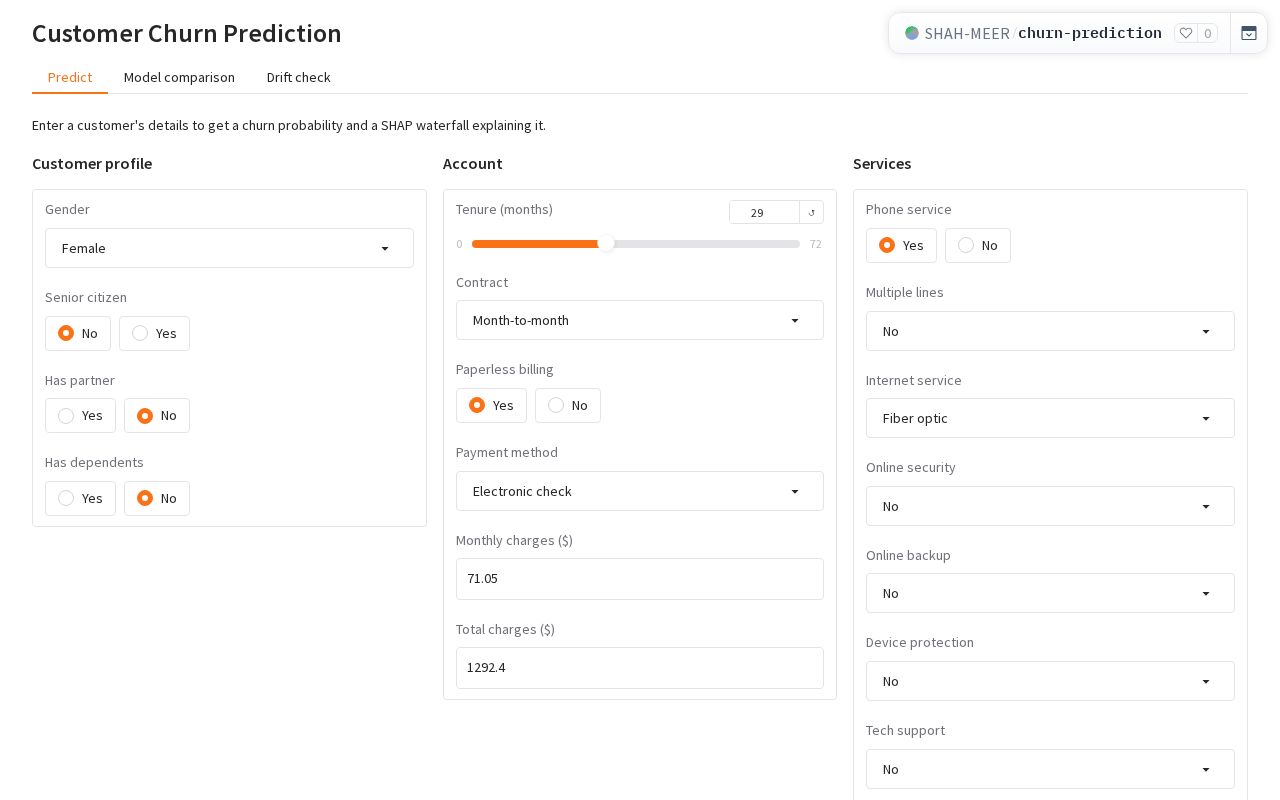Select No for Has partner
This screenshot has height=800, width=1280.
[x=157, y=415]
